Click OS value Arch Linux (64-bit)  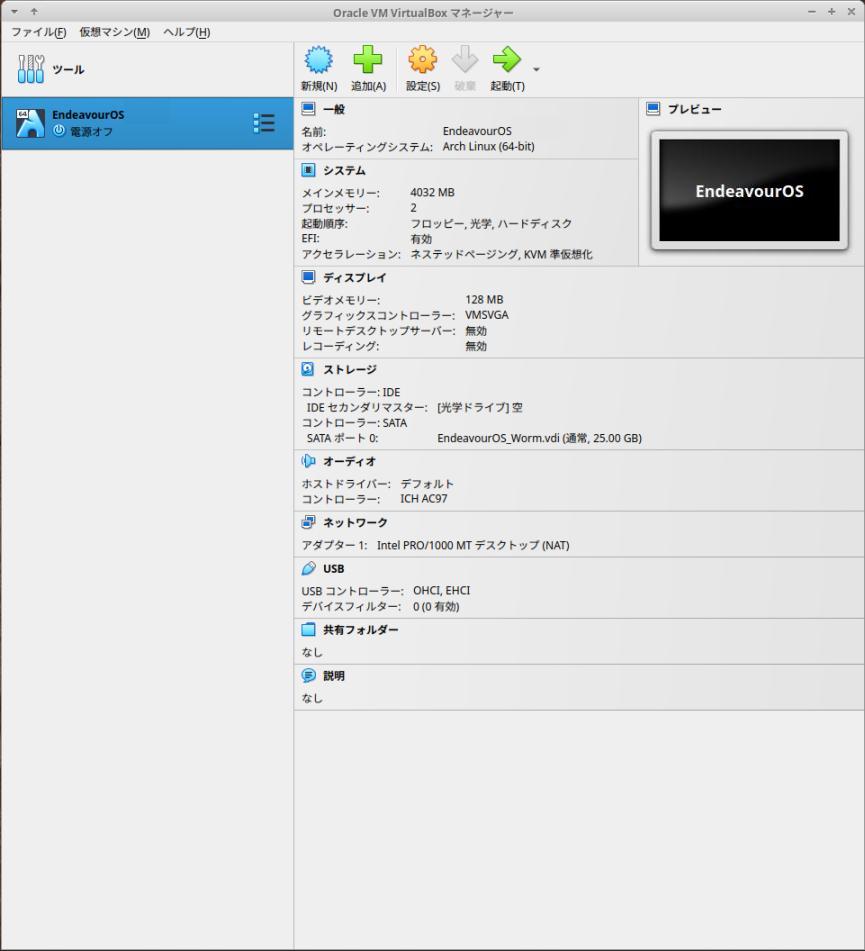click(488, 146)
